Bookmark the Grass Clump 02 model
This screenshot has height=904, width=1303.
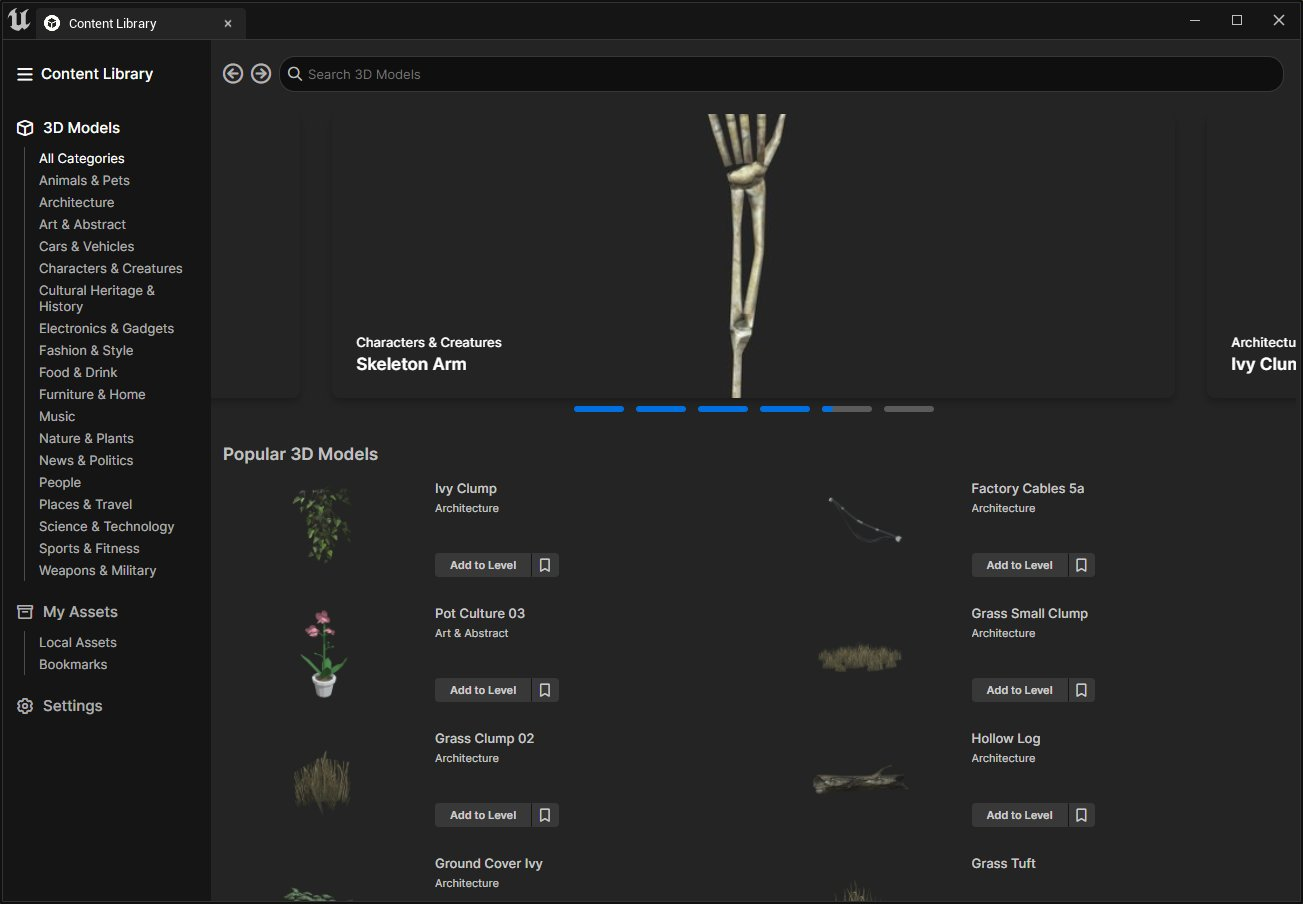[545, 815]
